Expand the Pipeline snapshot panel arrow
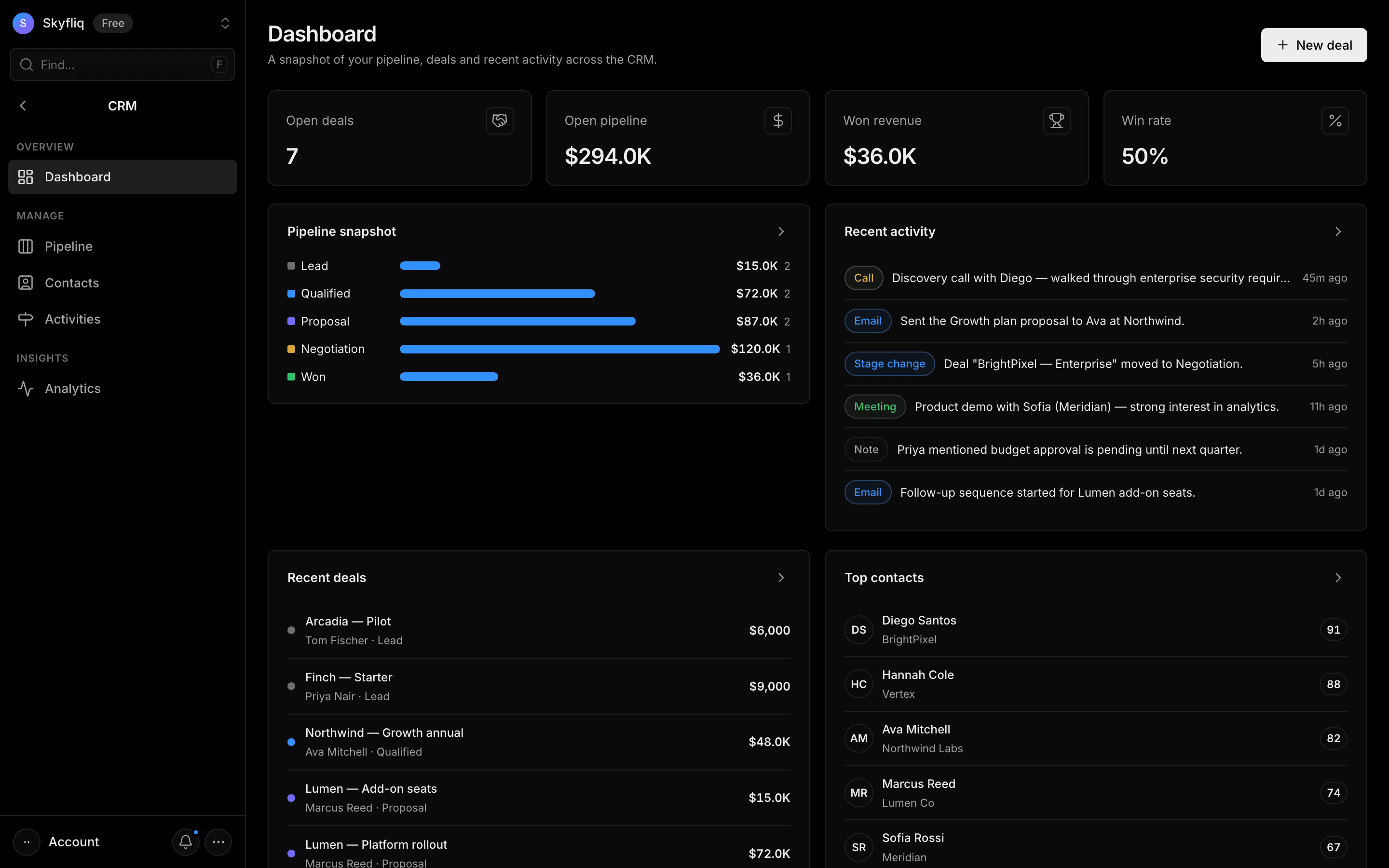The height and width of the screenshot is (868, 1389). (781, 231)
